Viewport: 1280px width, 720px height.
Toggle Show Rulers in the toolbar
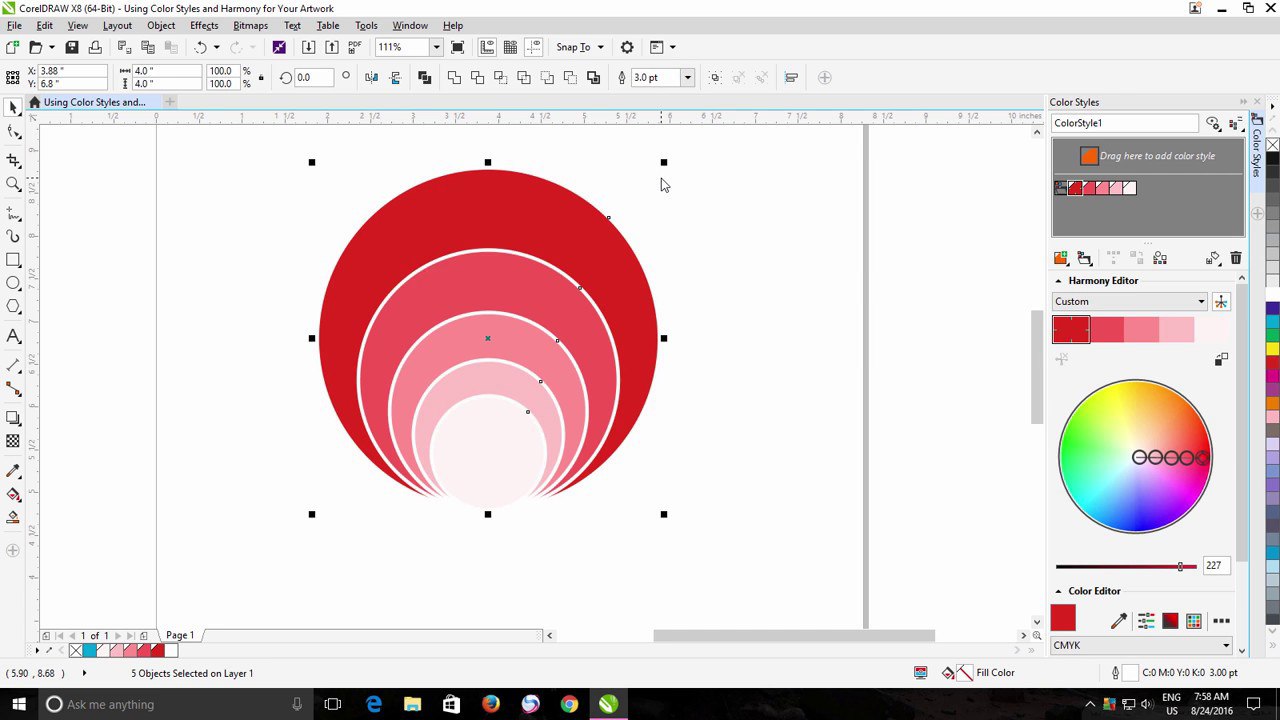[487, 47]
